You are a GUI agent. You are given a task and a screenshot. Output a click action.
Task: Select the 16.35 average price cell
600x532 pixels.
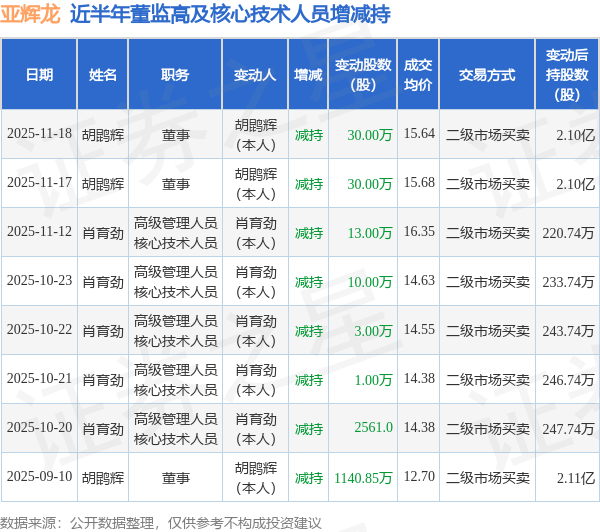[x=418, y=232]
